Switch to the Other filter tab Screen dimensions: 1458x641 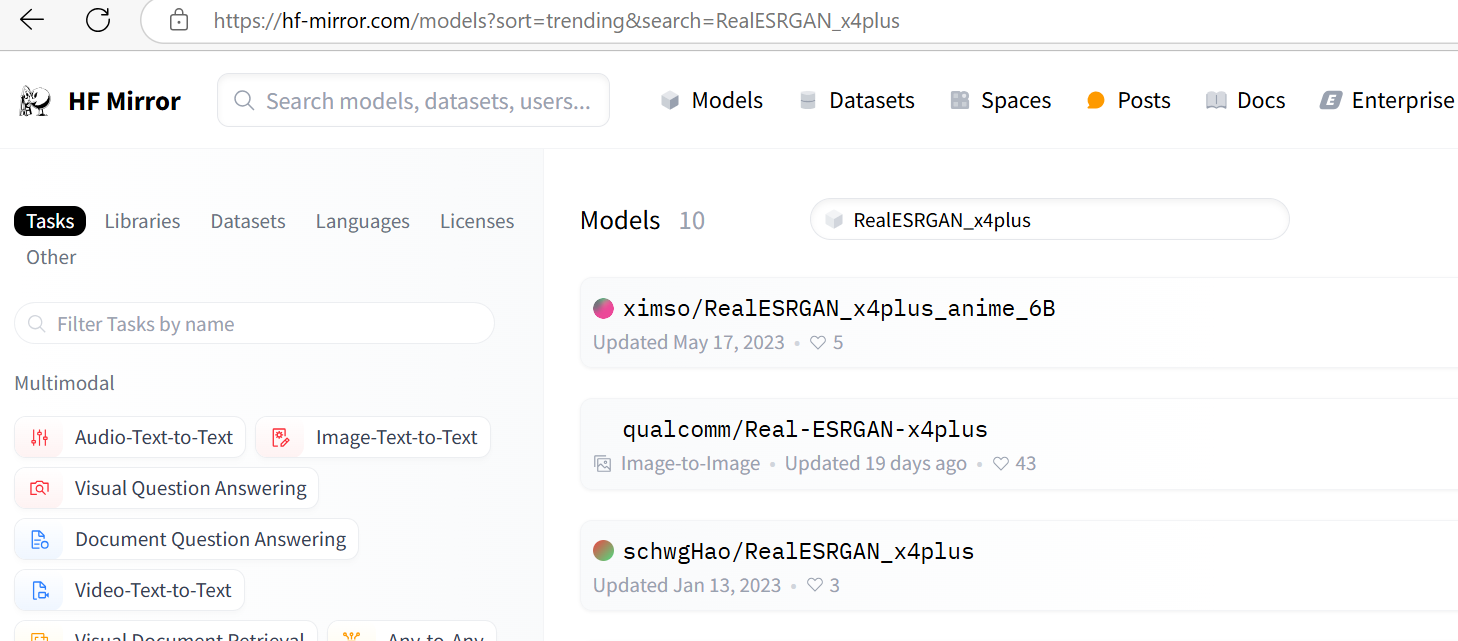click(x=51, y=257)
